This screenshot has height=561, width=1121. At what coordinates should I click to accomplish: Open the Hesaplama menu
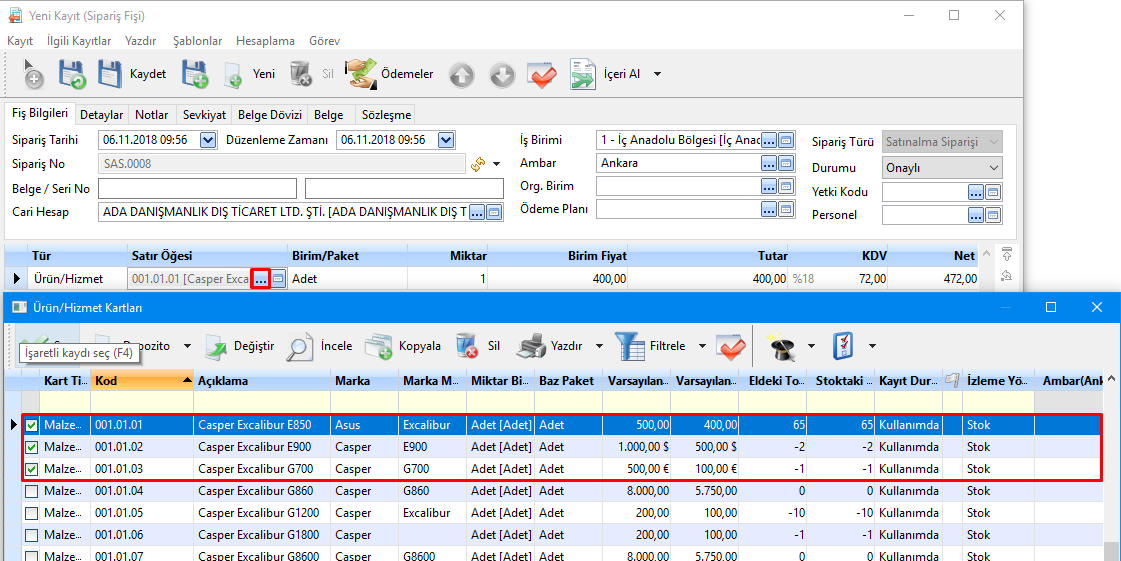coord(265,41)
